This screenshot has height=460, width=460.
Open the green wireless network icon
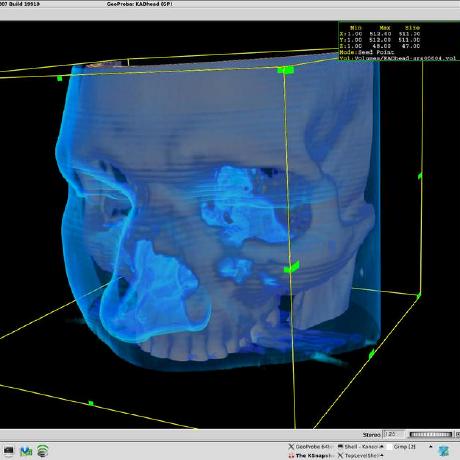click(x=43, y=451)
